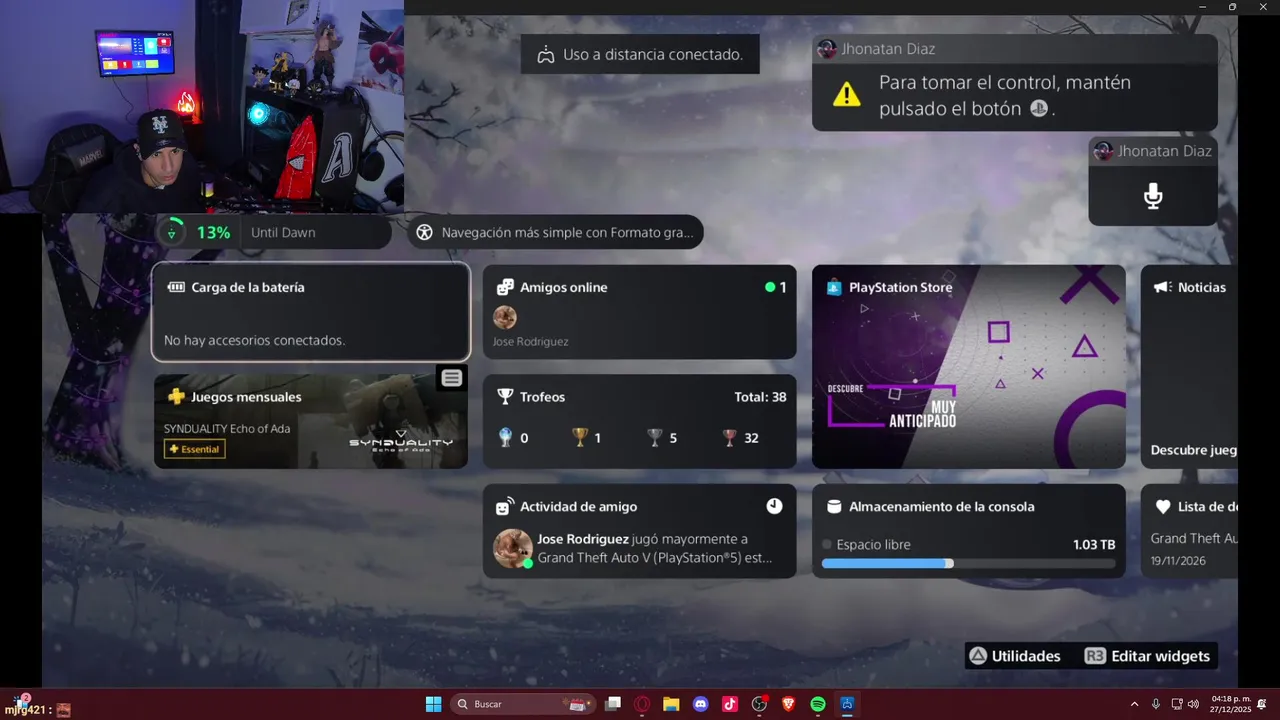Click the 19/11/2026 wishlist date
1280x720 pixels.
click(1178, 561)
